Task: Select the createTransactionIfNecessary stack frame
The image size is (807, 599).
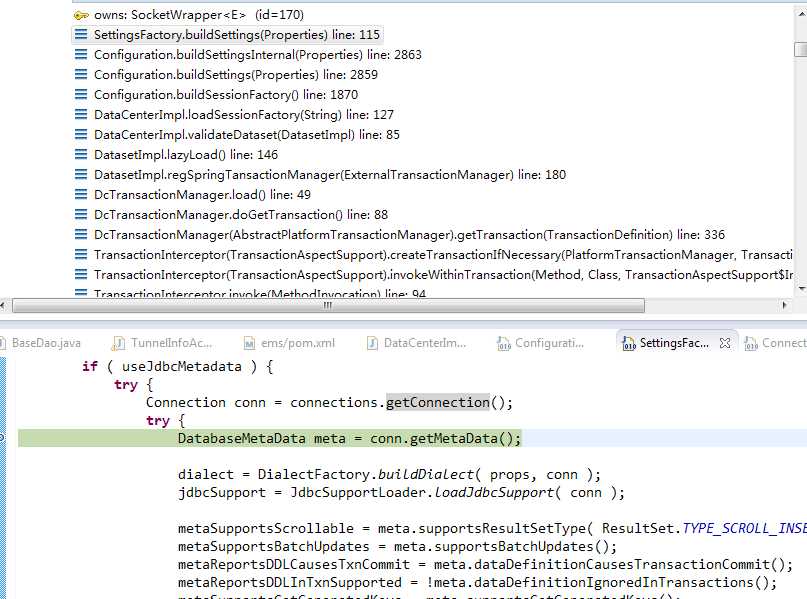Action: point(443,255)
